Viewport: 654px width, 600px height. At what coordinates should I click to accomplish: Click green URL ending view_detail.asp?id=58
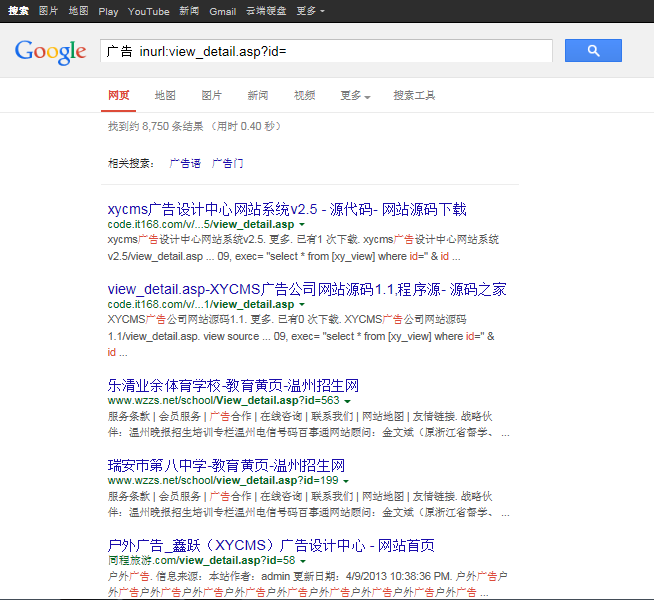tap(201, 560)
